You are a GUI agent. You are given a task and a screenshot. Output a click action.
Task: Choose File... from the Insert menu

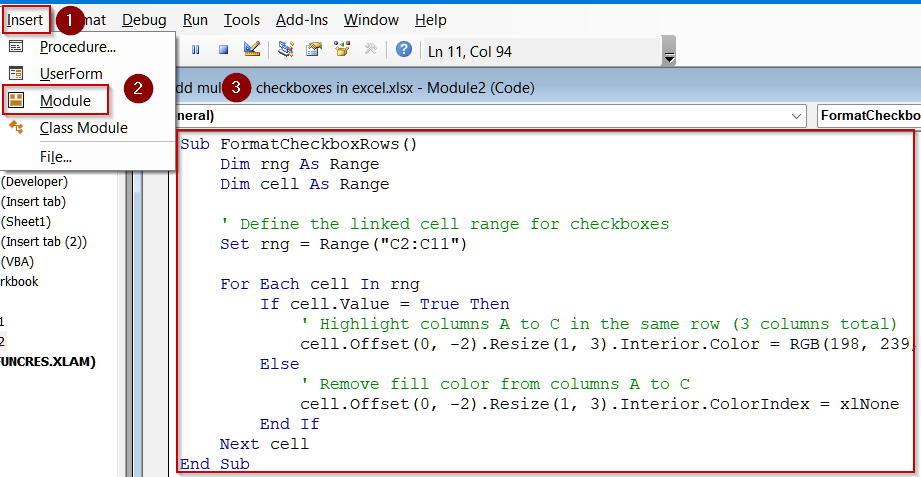tap(88, 157)
